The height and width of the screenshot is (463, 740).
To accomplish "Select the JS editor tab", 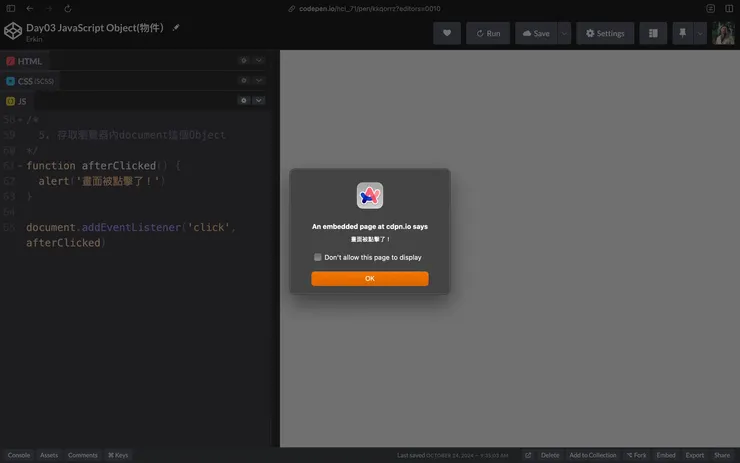I will click(x=17, y=101).
